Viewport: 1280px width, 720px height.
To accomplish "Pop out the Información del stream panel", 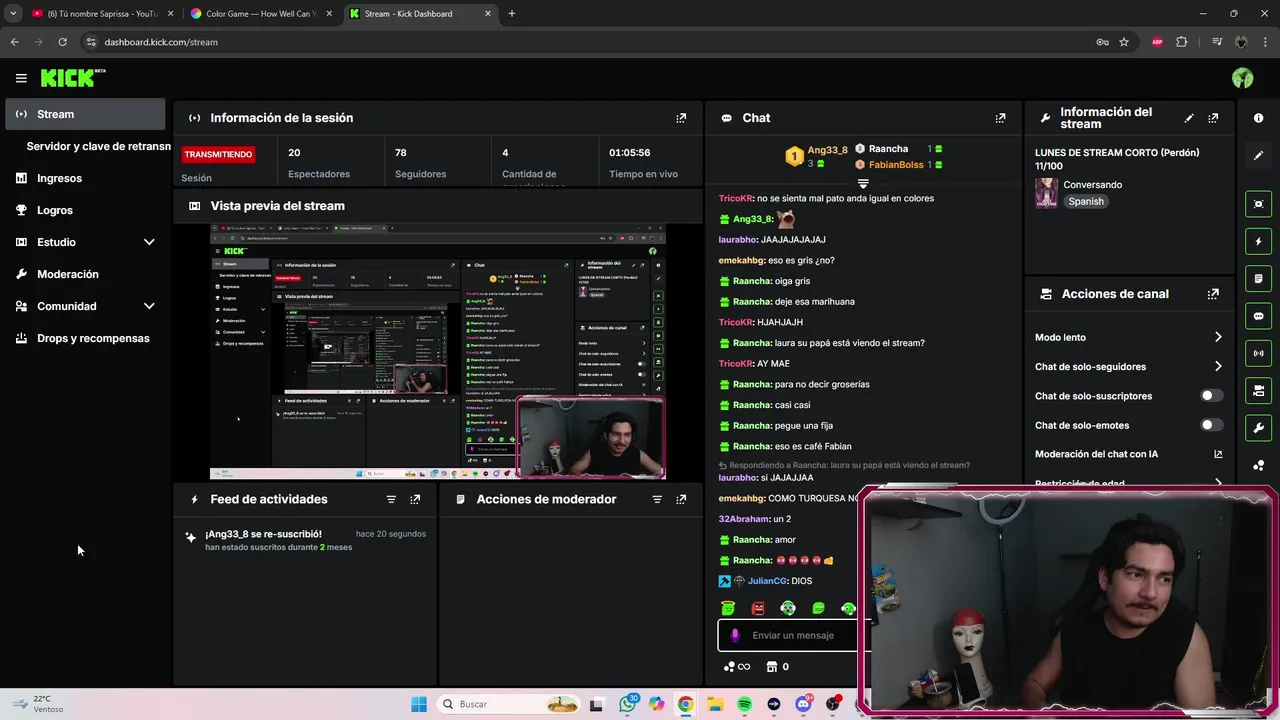I will coord(1213,118).
